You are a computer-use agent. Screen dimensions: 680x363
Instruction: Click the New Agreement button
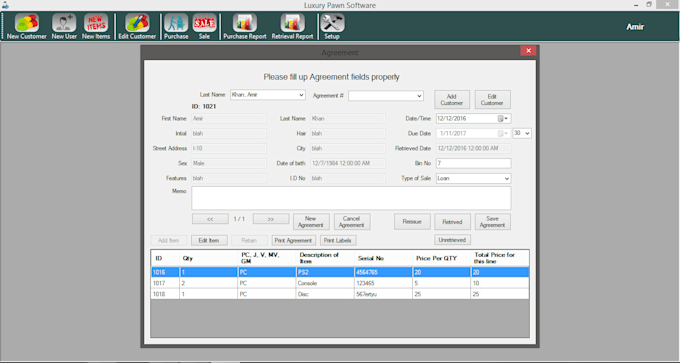(x=311, y=222)
